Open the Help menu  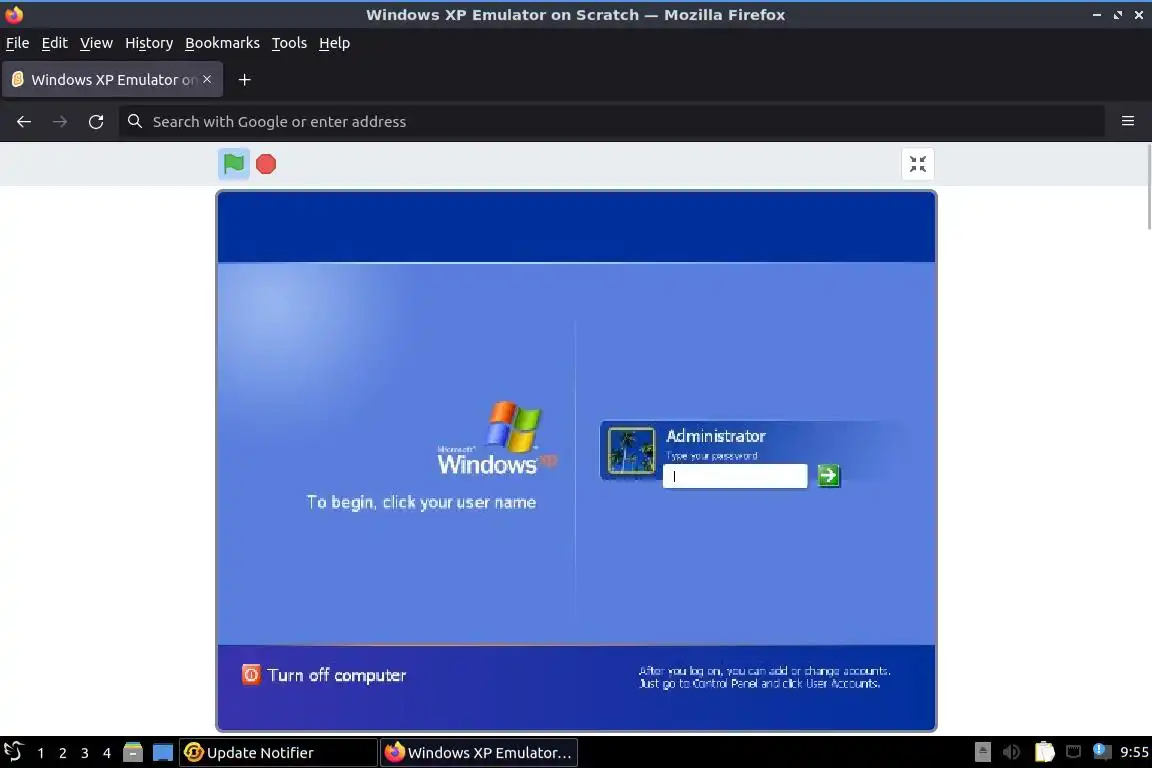coord(334,43)
